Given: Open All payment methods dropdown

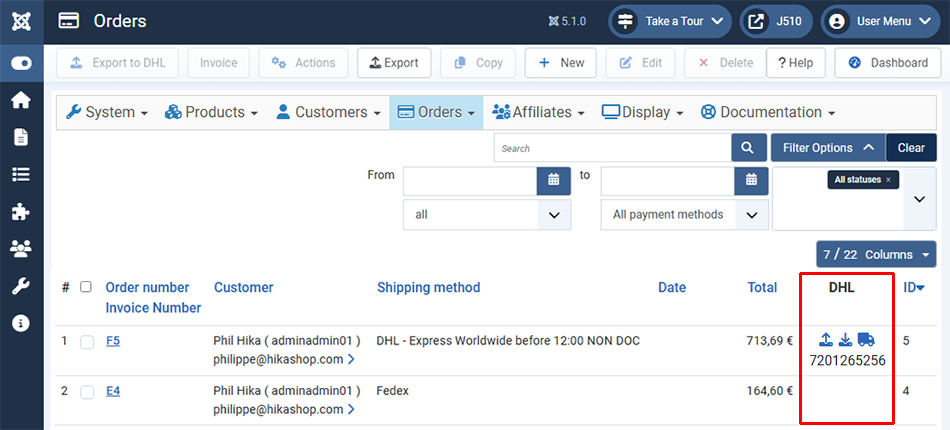Looking at the screenshot, I should coord(685,214).
